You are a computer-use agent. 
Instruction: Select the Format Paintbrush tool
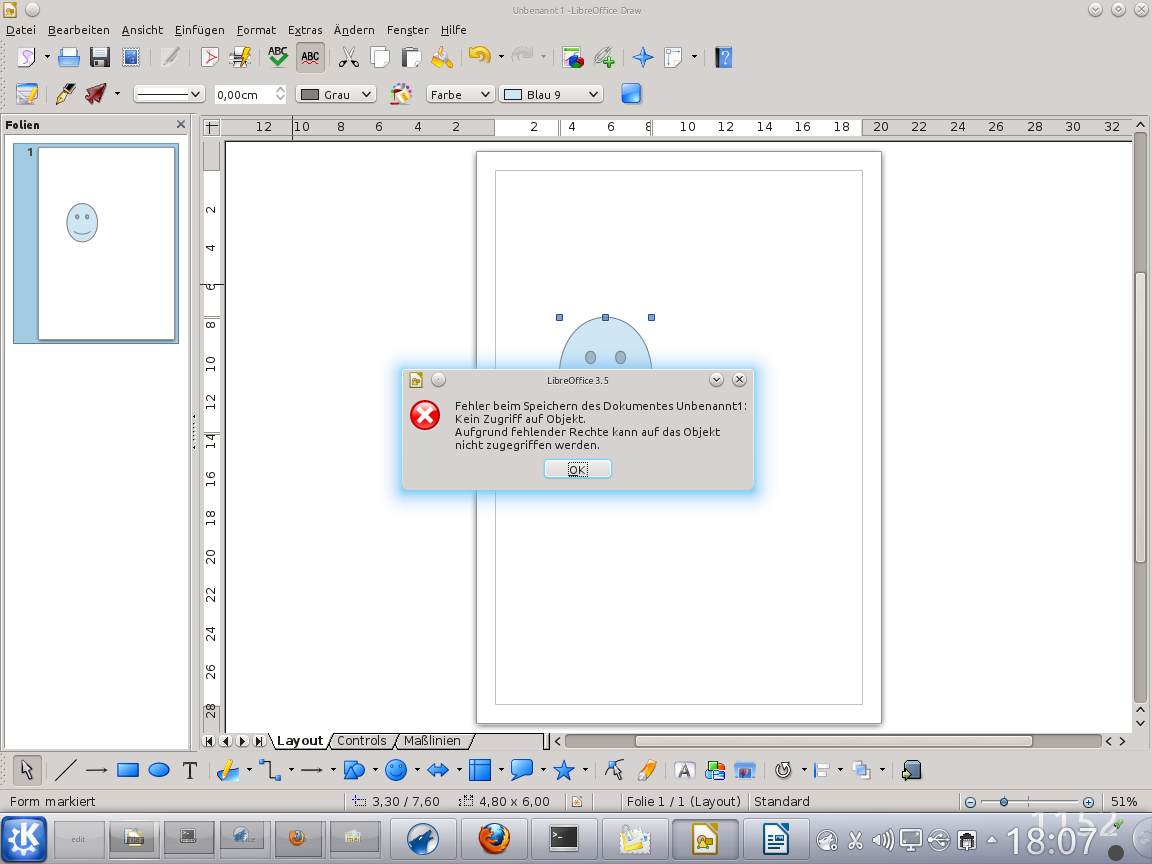[442, 57]
